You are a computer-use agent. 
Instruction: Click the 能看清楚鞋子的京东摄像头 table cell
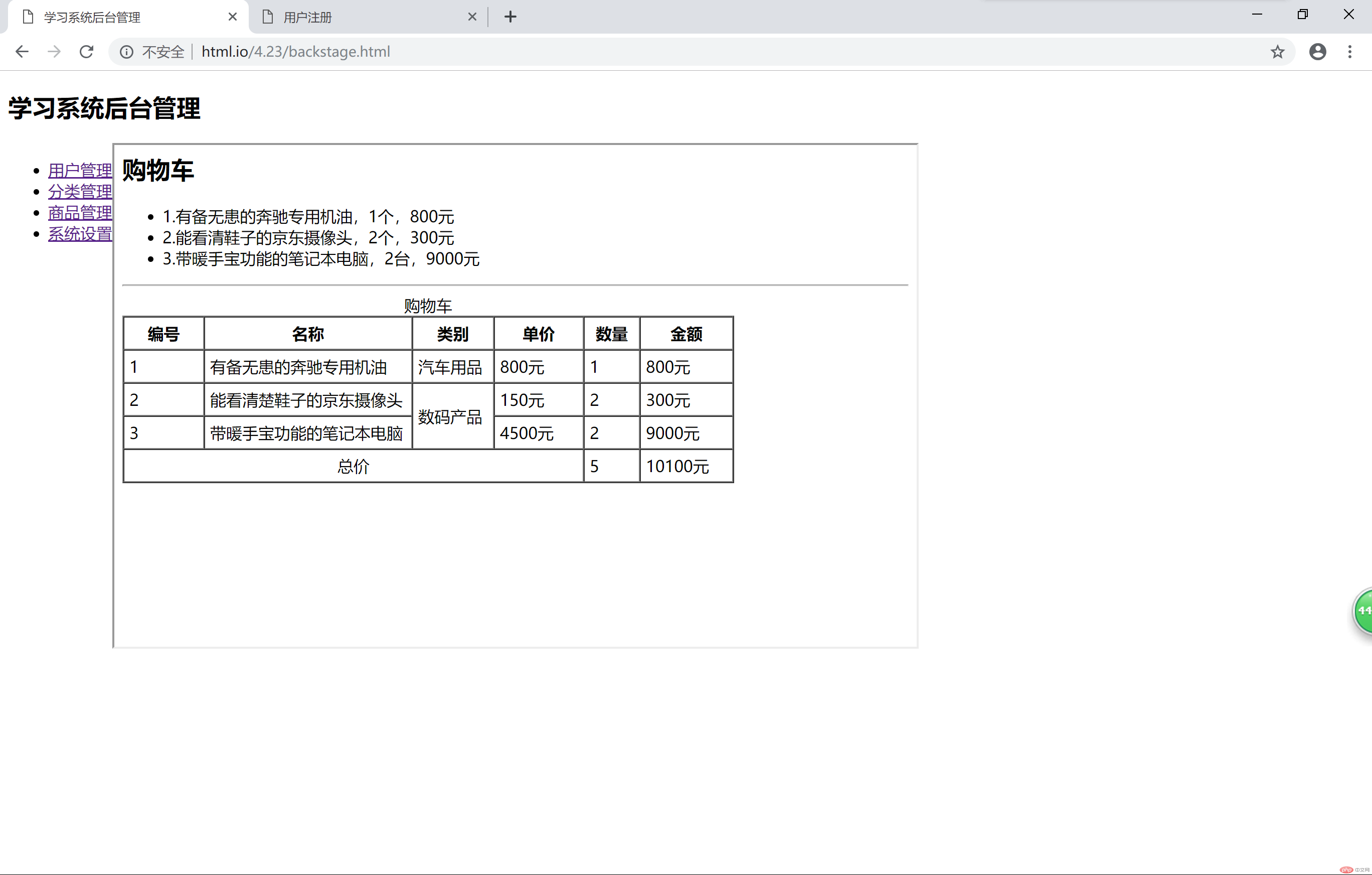coord(308,399)
